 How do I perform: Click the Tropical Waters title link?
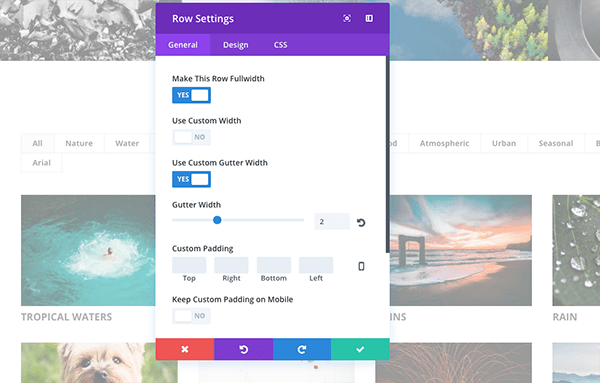(x=67, y=317)
